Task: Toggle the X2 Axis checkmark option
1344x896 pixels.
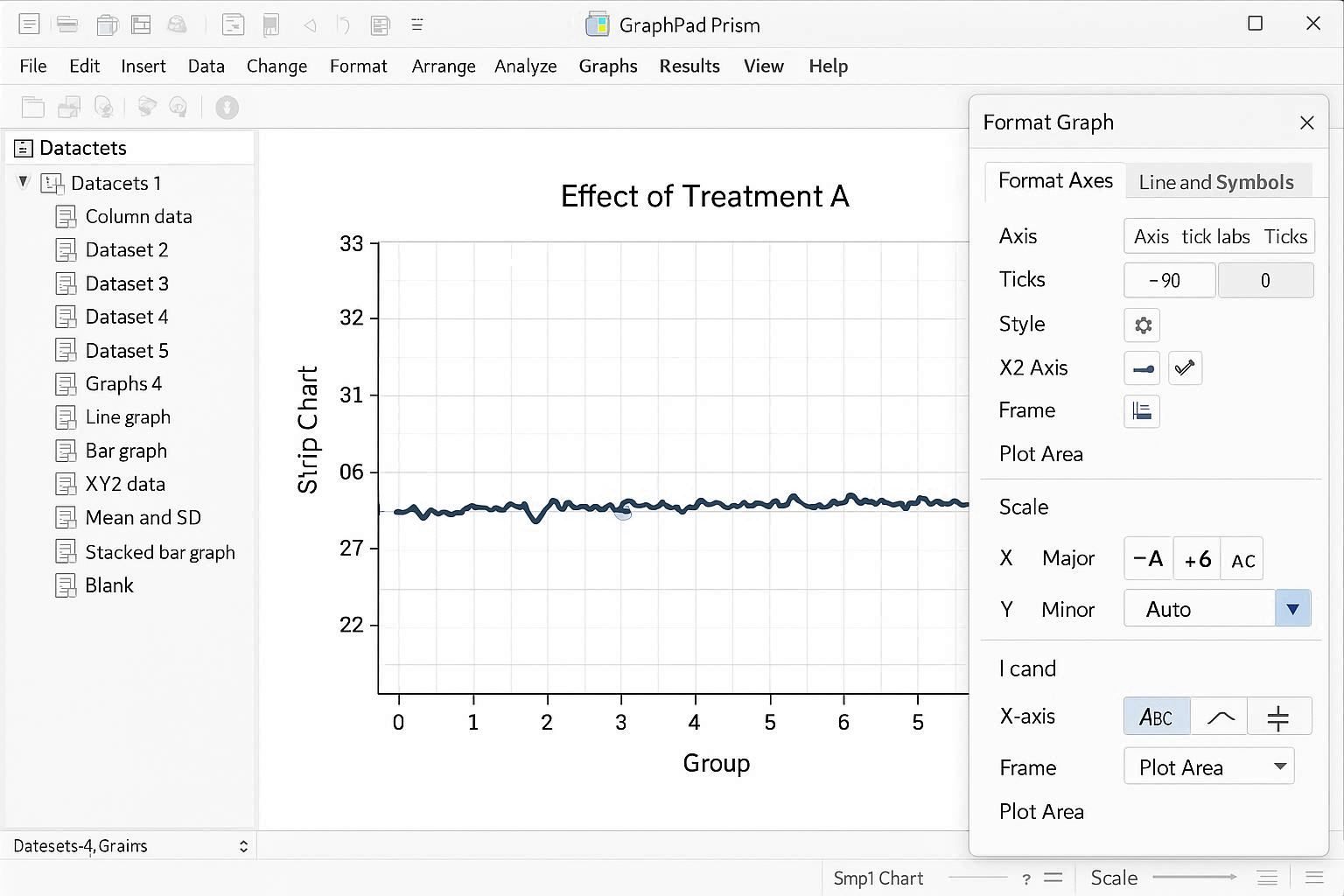Action: [x=1186, y=367]
